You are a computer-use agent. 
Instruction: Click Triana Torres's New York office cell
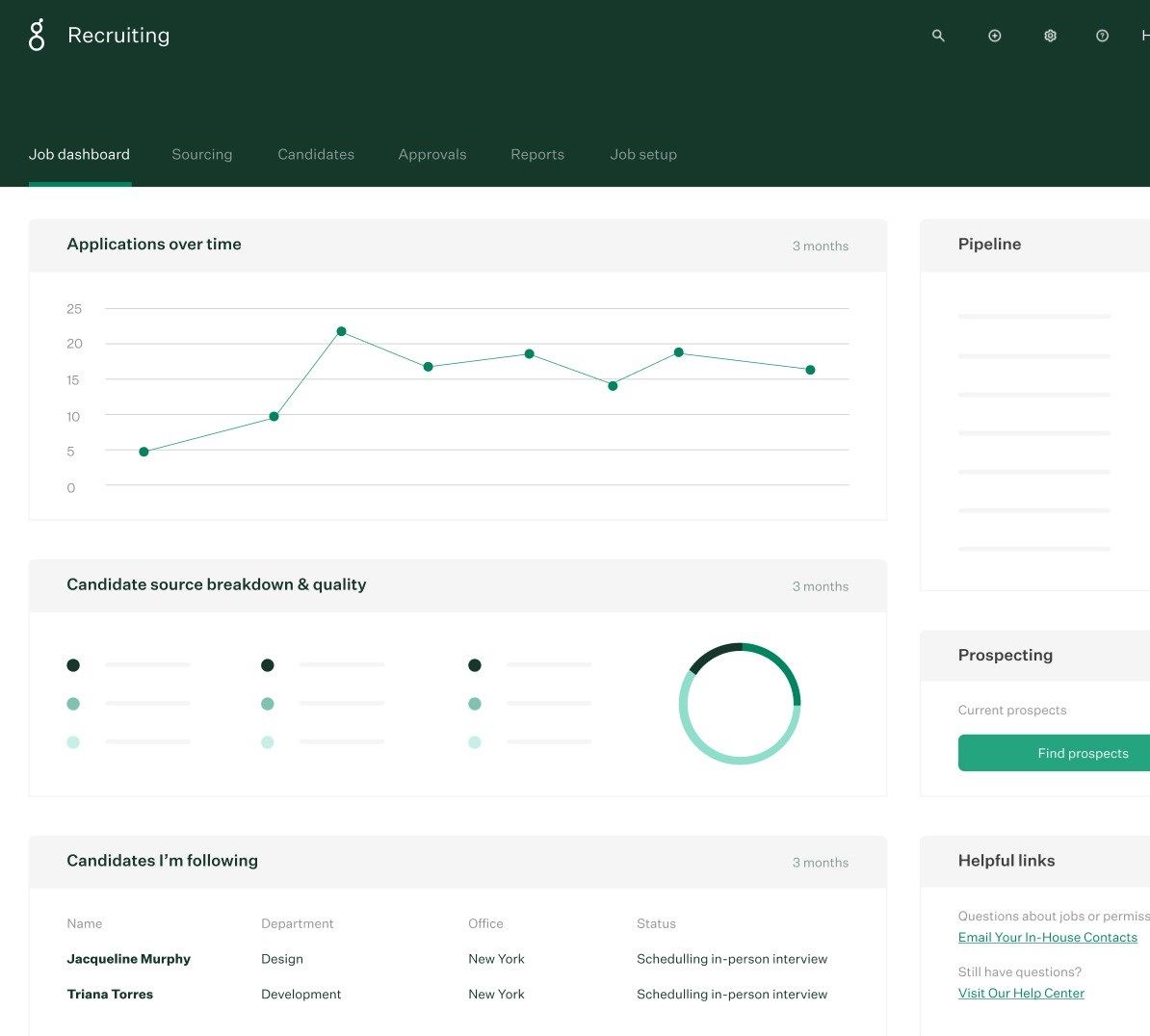(x=497, y=995)
